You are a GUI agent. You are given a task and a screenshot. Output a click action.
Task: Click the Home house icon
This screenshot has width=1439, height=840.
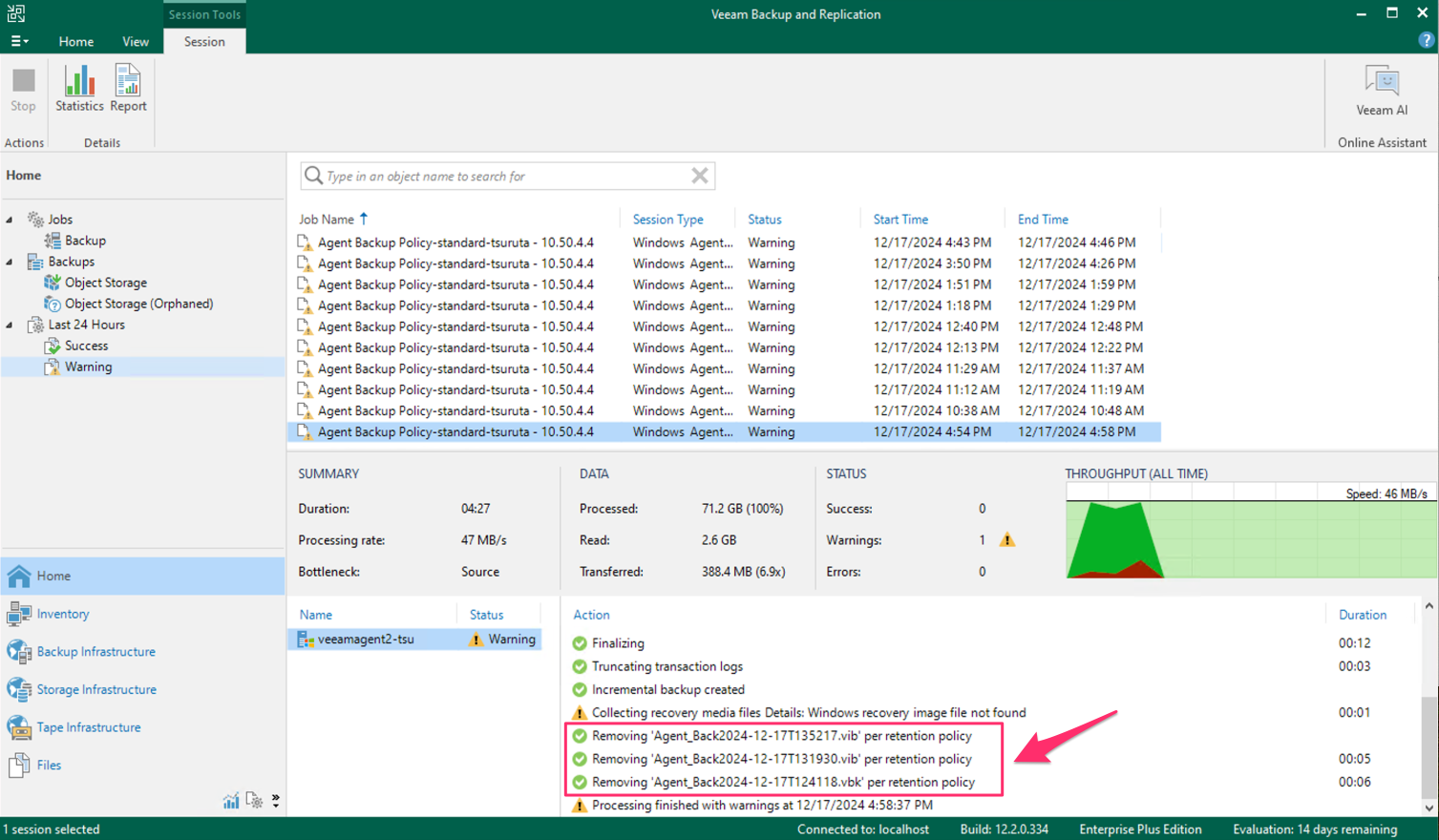tap(19, 576)
